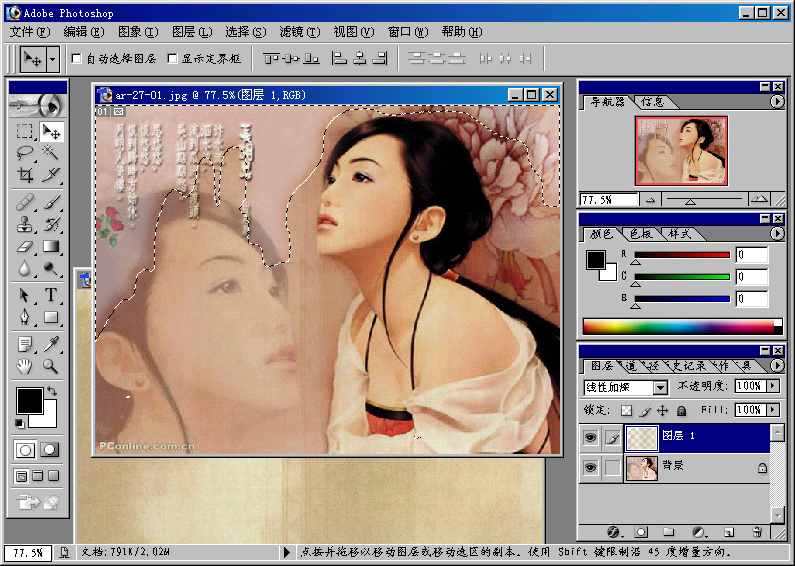This screenshot has width=795, height=566.
Task: Select the Blur tool
Action: [x=24, y=268]
